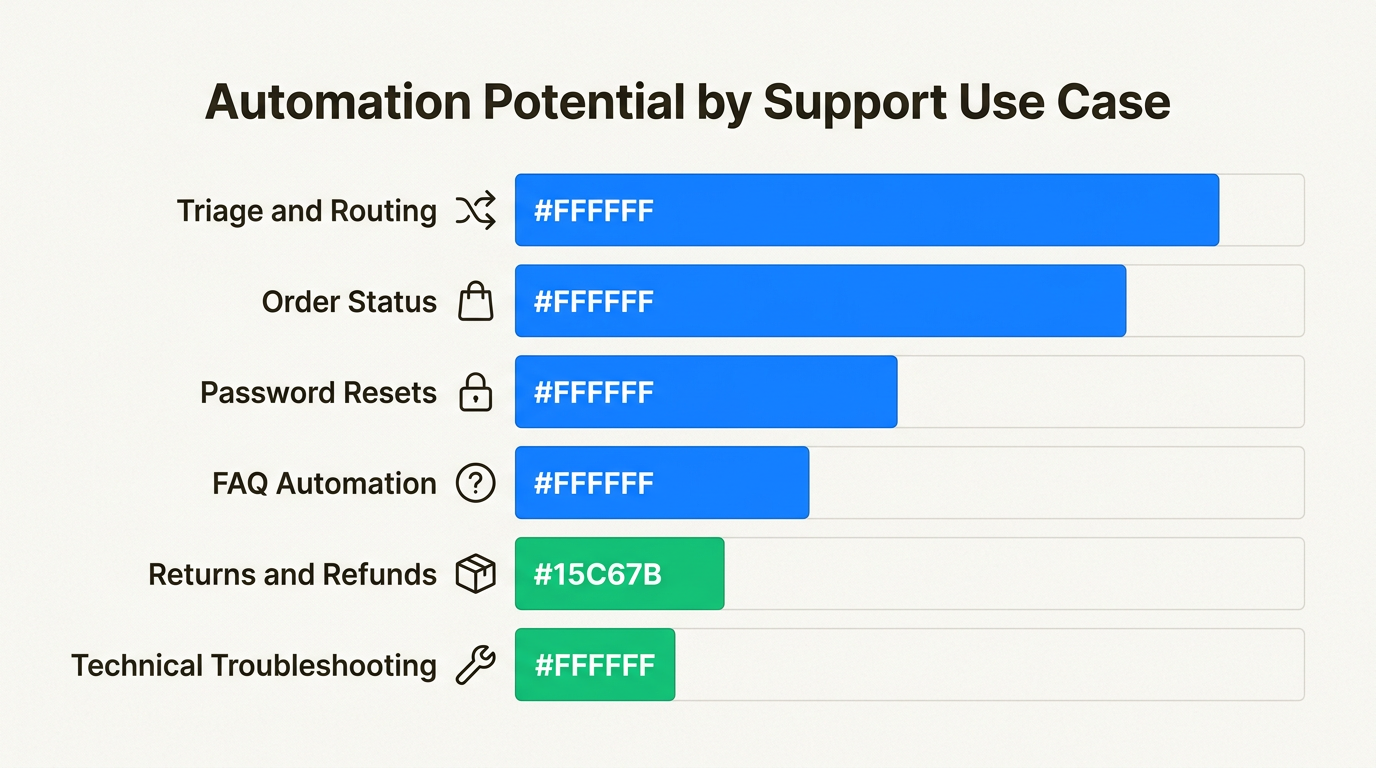Screen dimensions: 1376x768
Task: Click the shuffle arrows icon beside Triage and Routing
Action: point(476,211)
